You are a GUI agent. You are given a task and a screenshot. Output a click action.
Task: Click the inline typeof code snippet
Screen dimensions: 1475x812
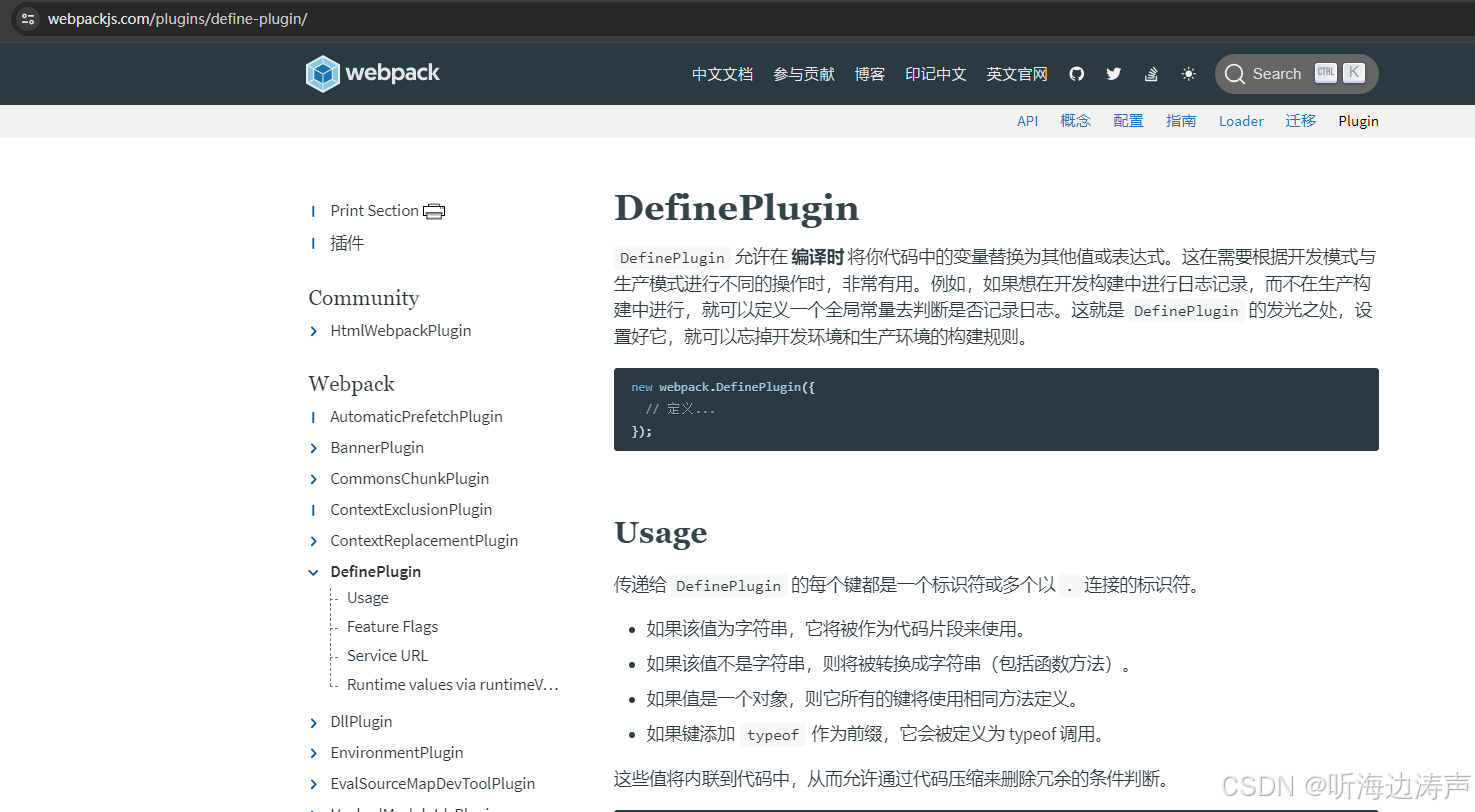(x=773, y=735)
